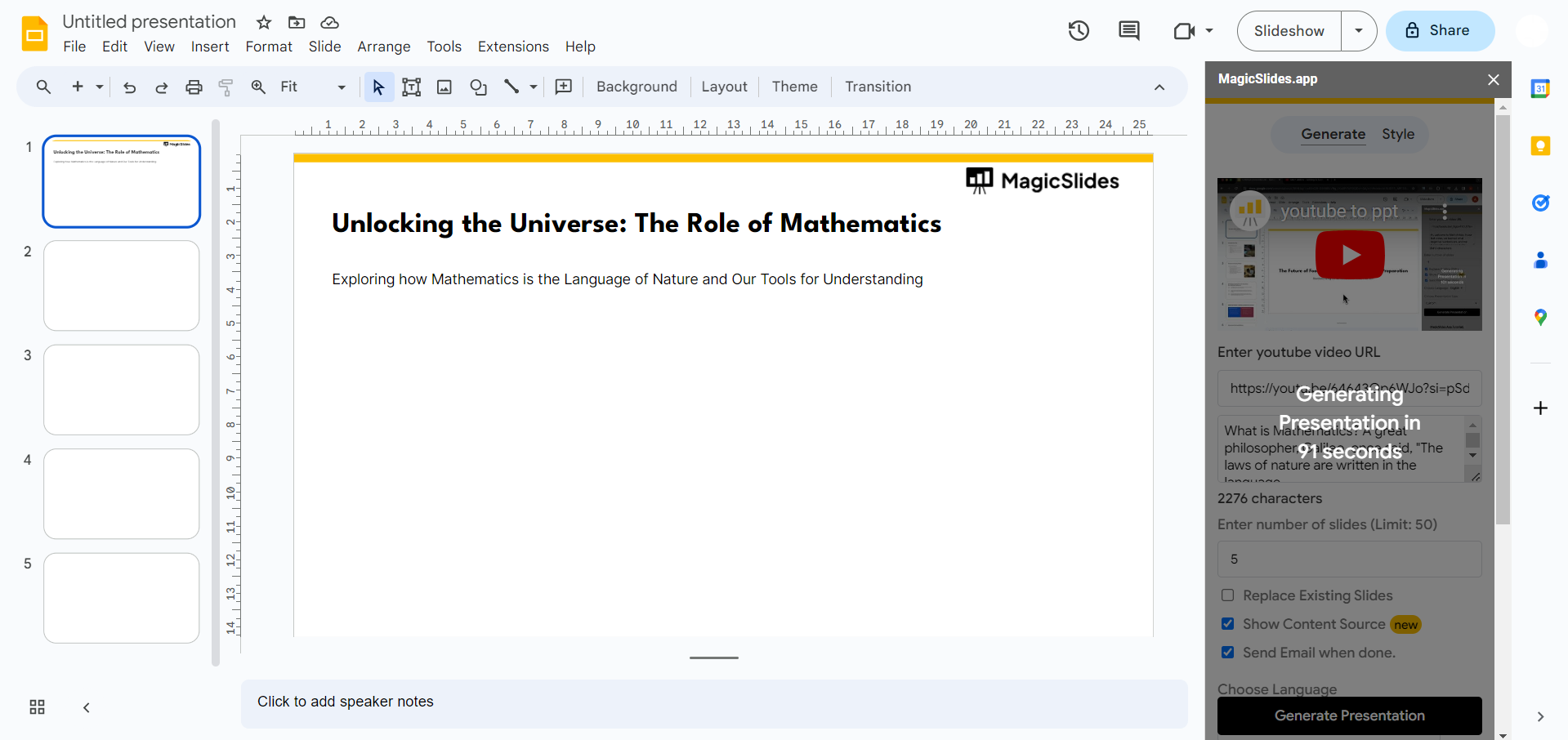Screen dimensions: 1568x740
Task: Open Google Keep in side panel
Action: [1540, 146]
